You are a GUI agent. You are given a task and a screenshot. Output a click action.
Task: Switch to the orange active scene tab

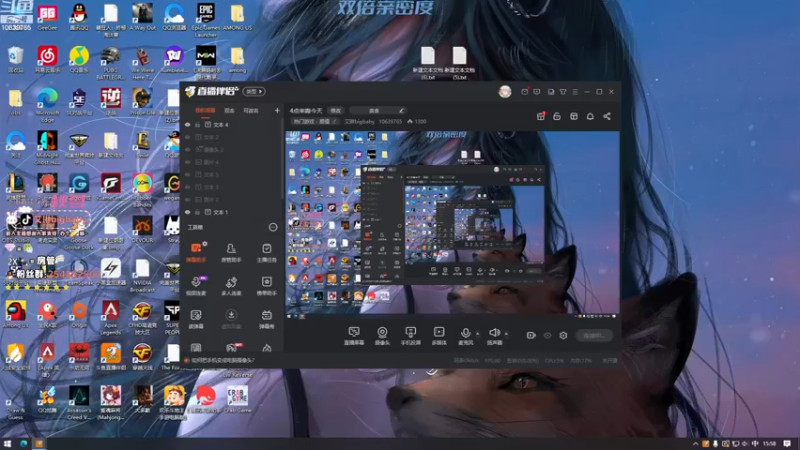click(x=205, y=111)
